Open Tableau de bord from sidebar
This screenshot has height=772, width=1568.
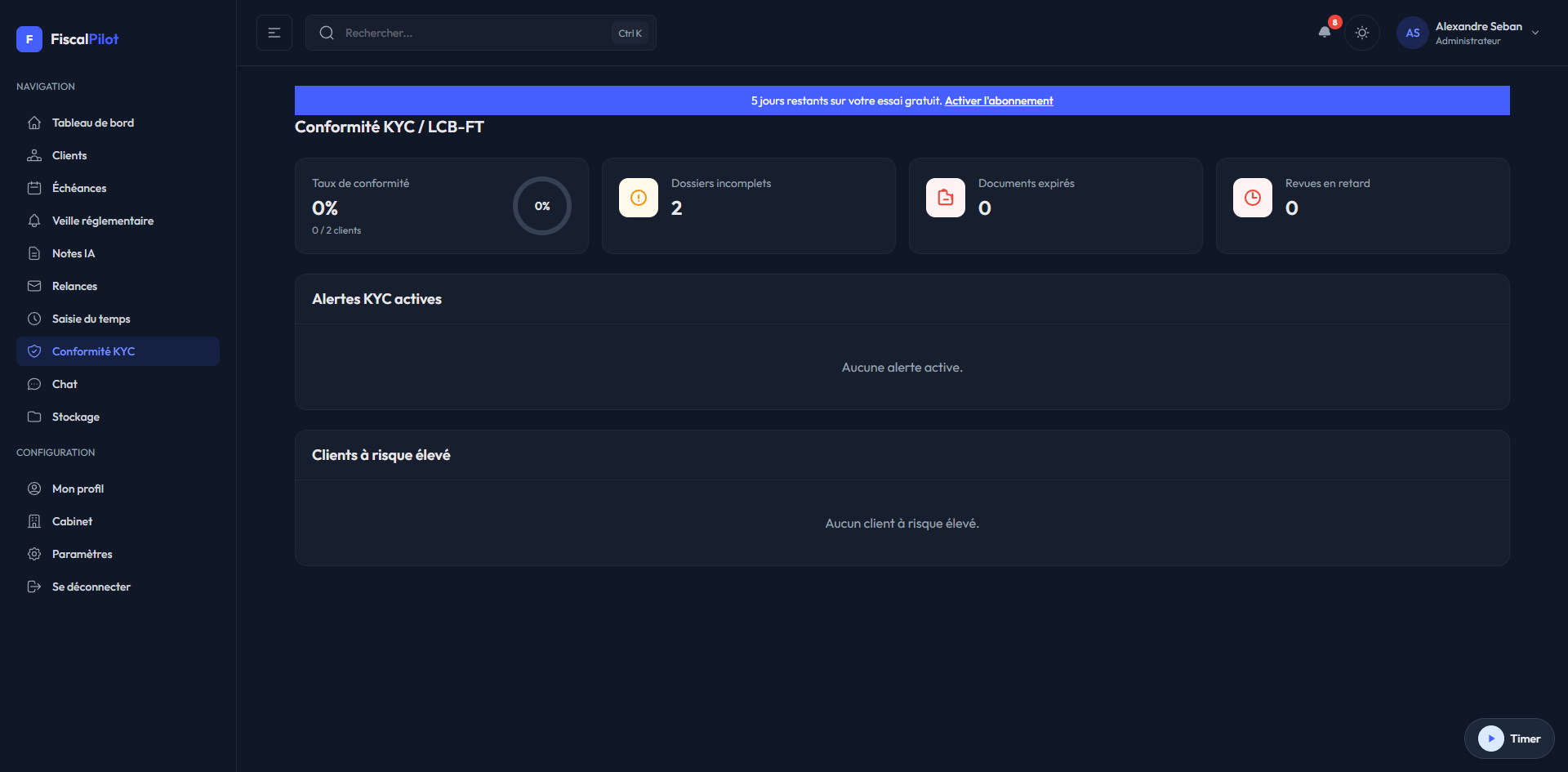click(x=93, y=123)
